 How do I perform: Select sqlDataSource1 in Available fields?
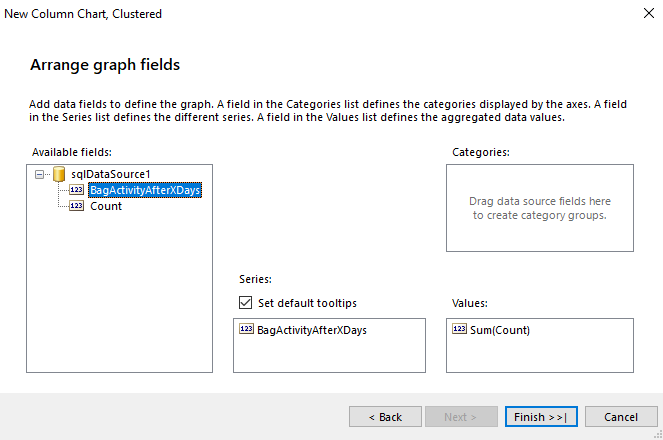(x=110, y=174)
